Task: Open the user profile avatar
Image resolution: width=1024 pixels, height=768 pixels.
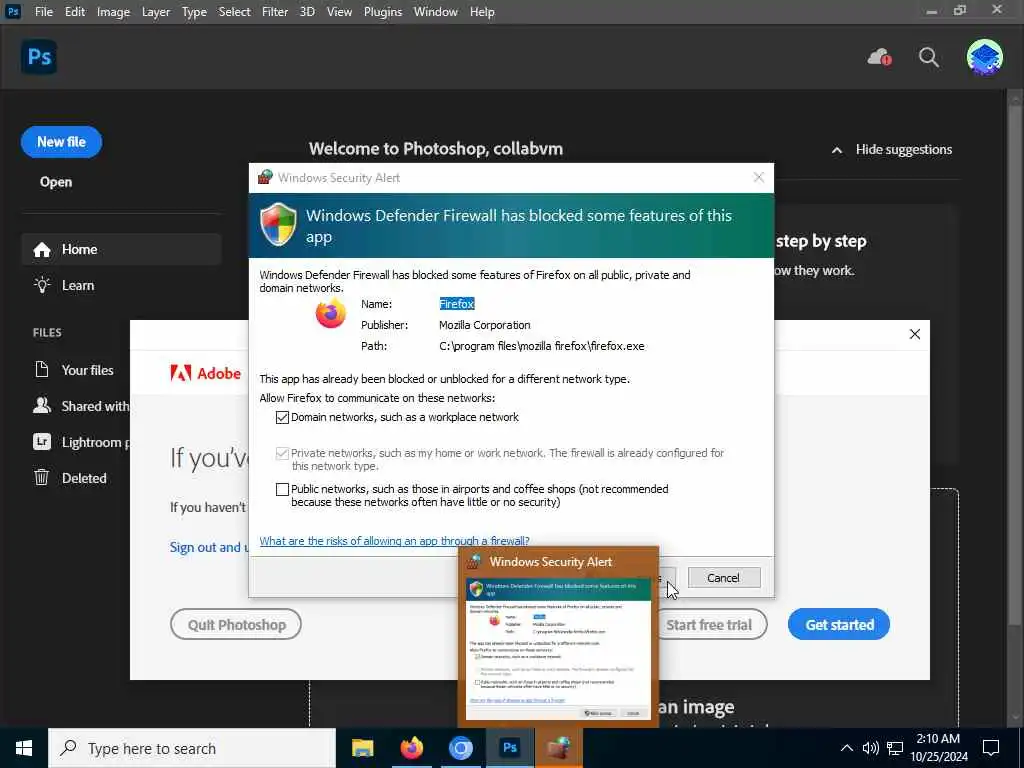Action: pos(984,57)
